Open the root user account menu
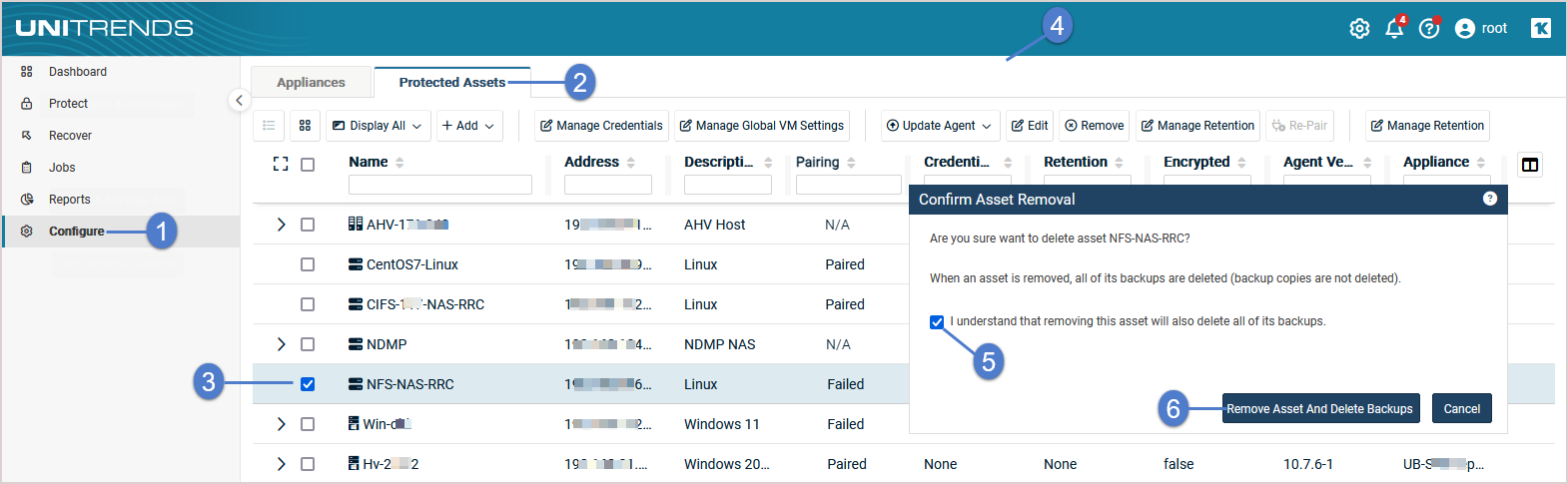 pos(1481,28)
